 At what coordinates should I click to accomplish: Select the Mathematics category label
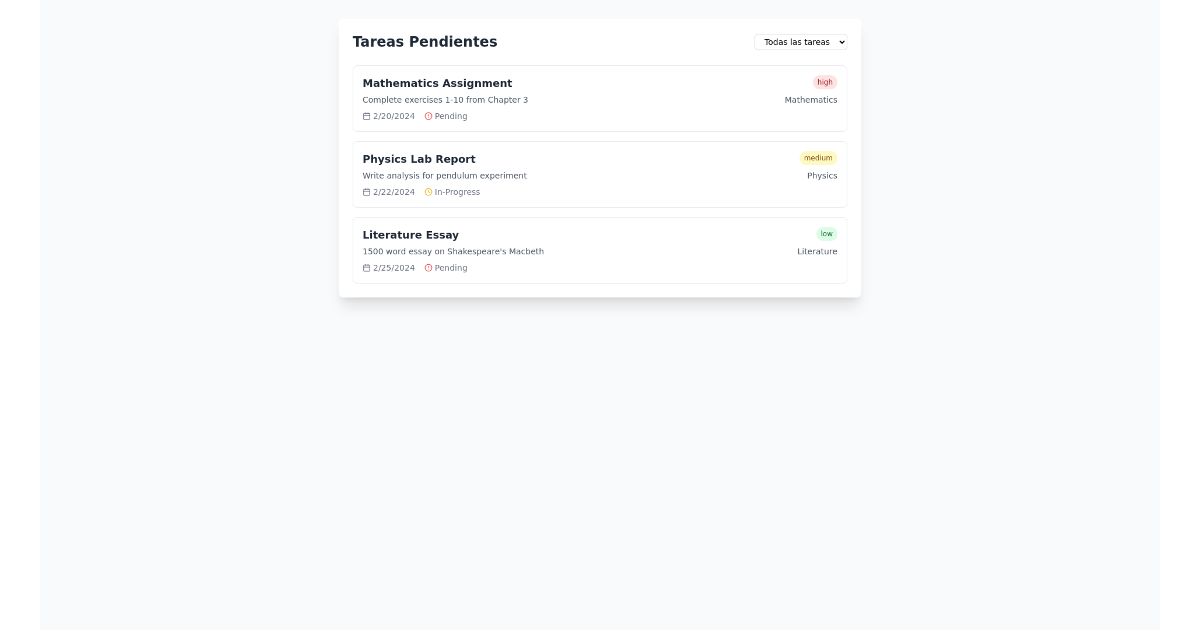click(x=811, y=100)
